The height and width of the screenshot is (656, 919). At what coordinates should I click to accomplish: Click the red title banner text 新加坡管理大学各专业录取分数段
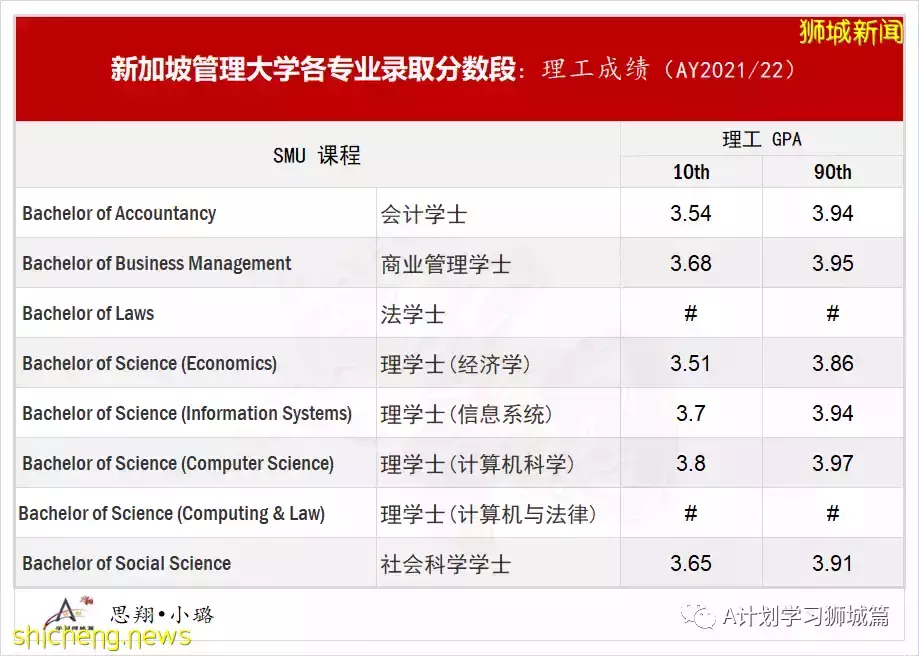(x=314, y=69)
